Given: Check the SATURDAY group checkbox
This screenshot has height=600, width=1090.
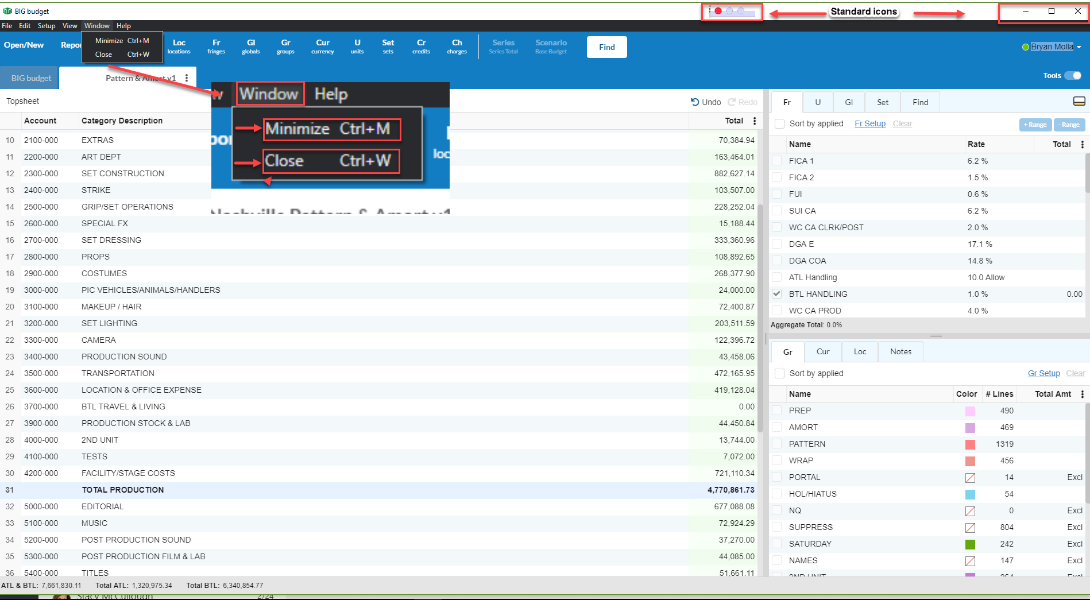Looking at the screenshot, I should 777,544.
